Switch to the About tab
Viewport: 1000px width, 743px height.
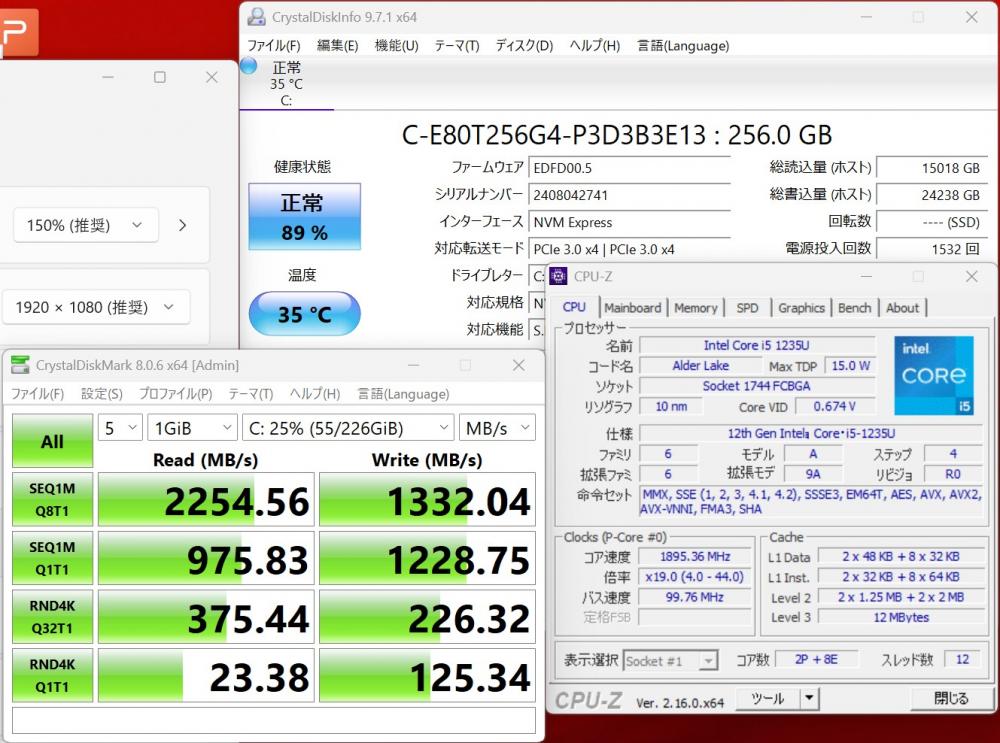point(902,308)
